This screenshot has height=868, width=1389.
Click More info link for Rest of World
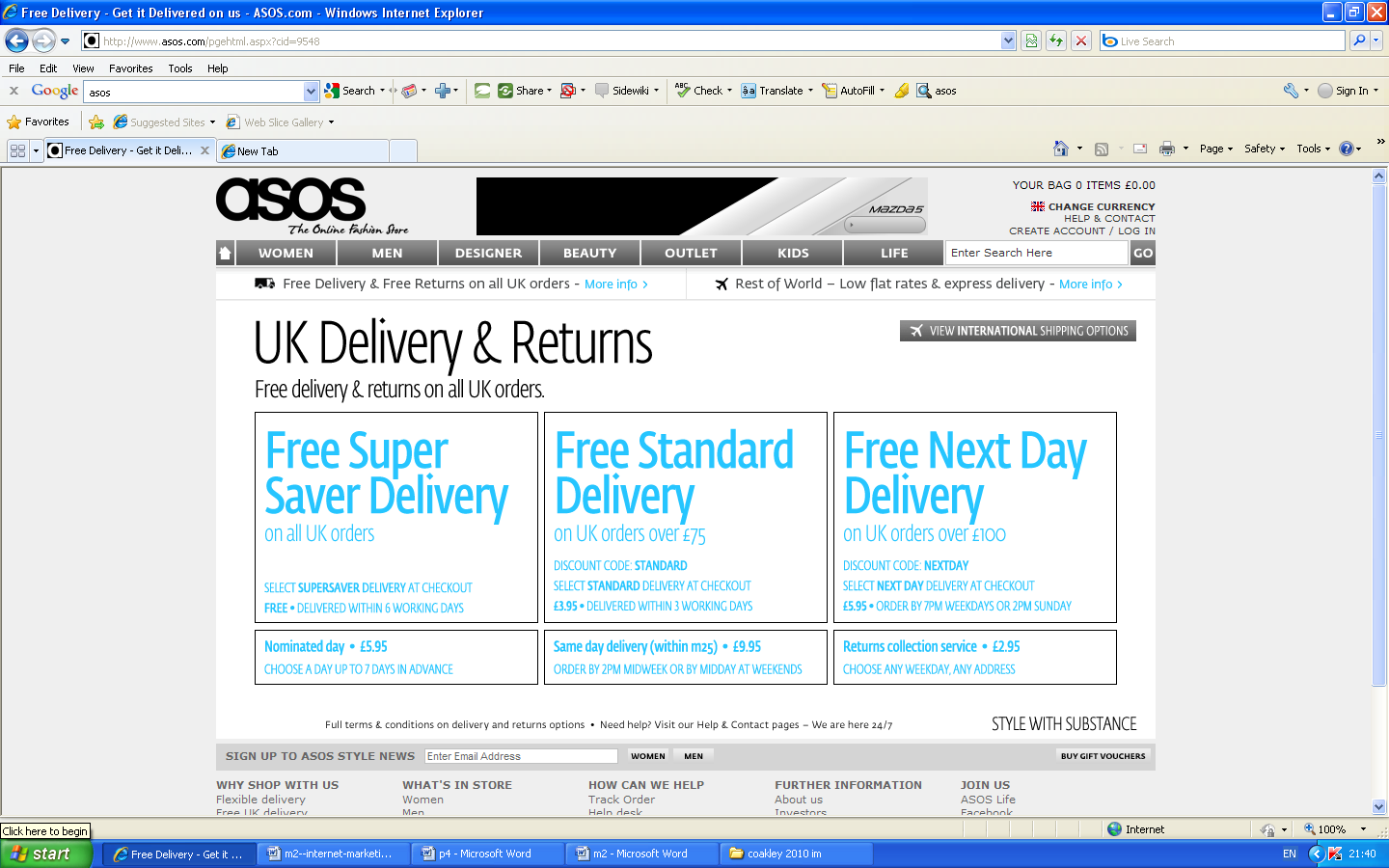(1090, 285)
